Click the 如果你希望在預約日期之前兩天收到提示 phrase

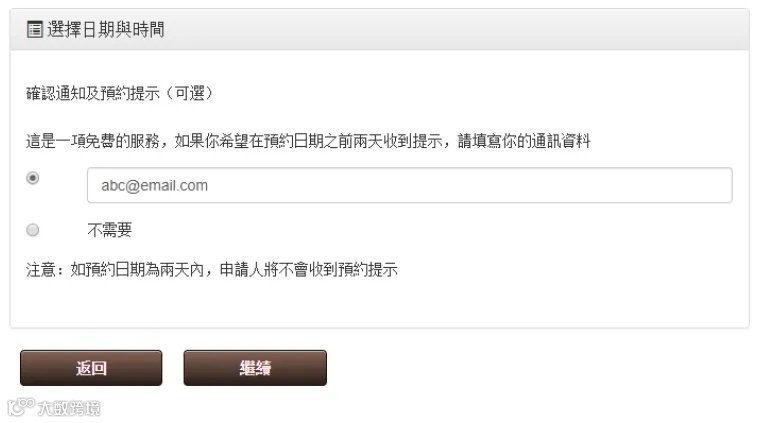click(308, 141)
